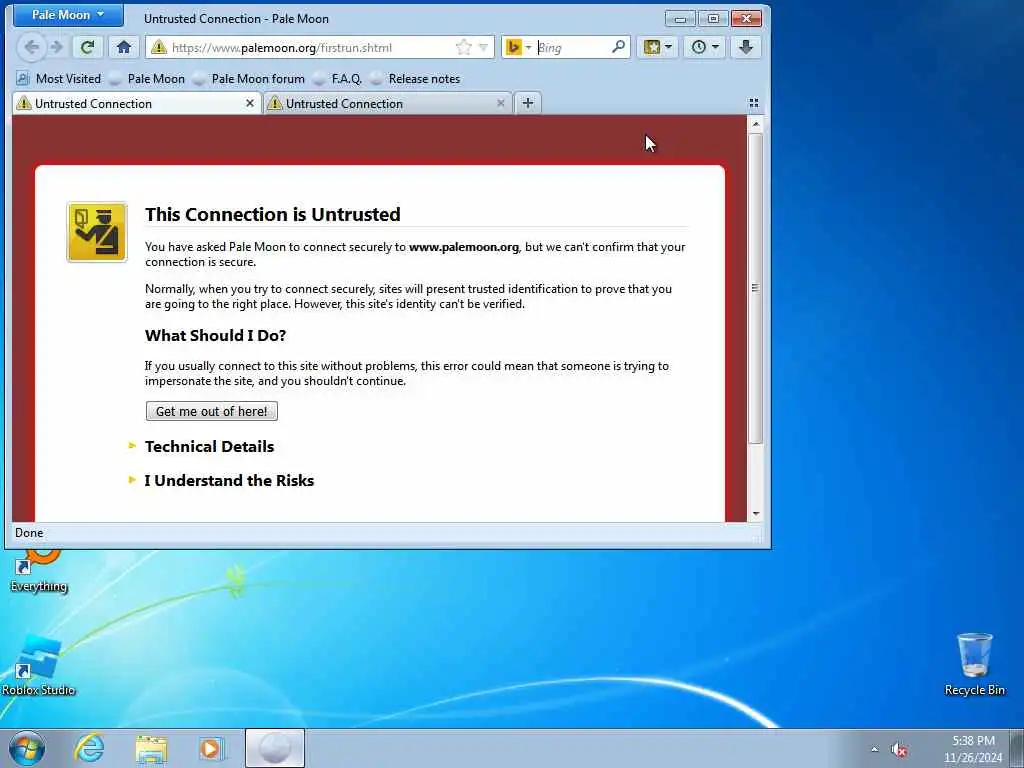The image size is (1024, 768).
Task: Click the search magnifying glass icon
Action: pyautogui.click(x=618, y=46)
